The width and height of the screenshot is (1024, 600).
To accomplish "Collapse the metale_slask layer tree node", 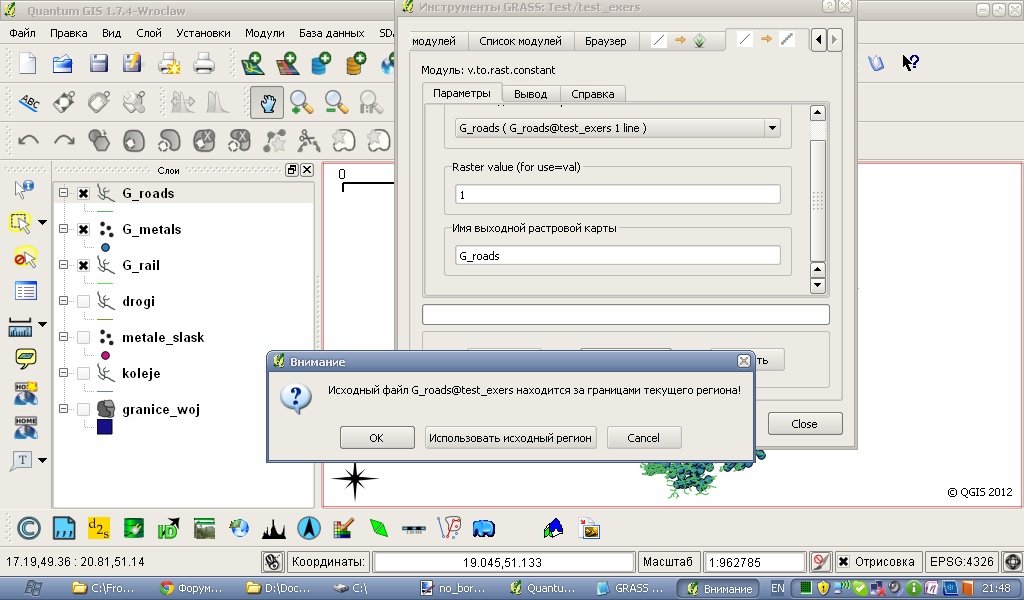I will tap(63, 337).
